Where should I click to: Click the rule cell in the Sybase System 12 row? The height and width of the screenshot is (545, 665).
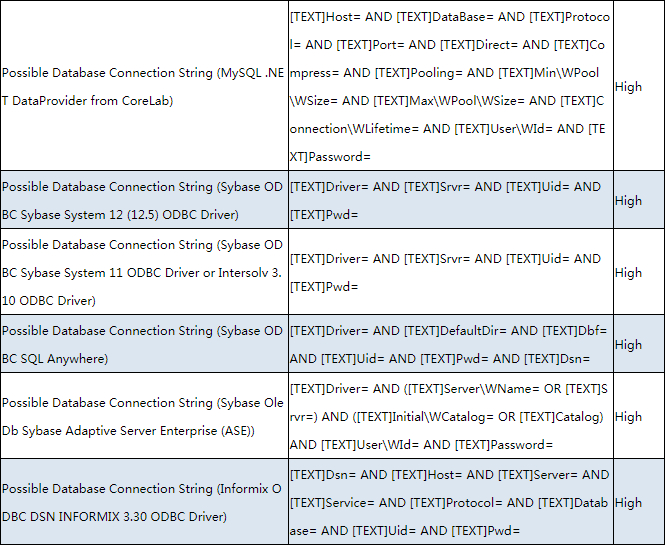point(451,200)
